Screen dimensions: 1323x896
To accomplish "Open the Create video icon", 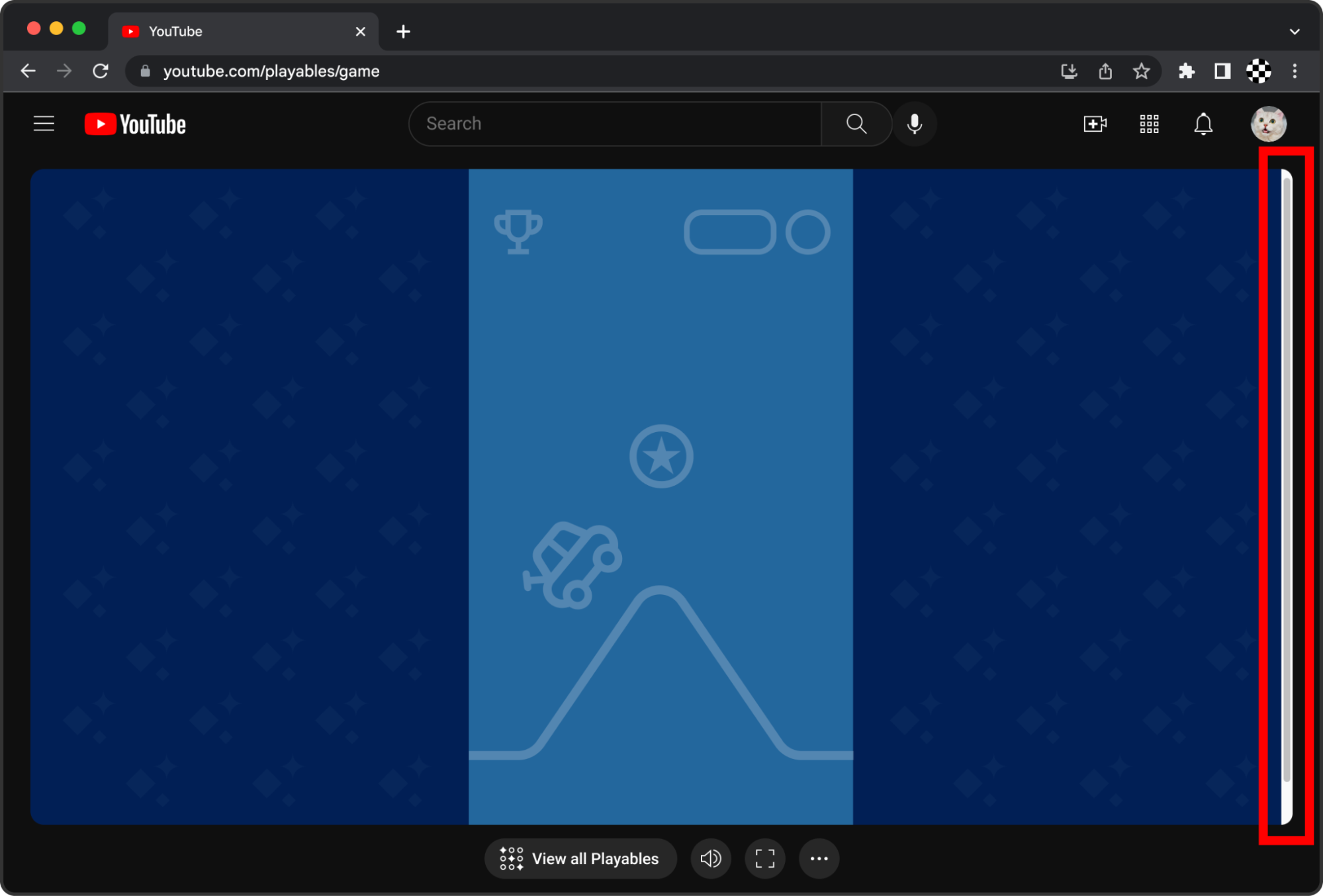I will 1095,124.
